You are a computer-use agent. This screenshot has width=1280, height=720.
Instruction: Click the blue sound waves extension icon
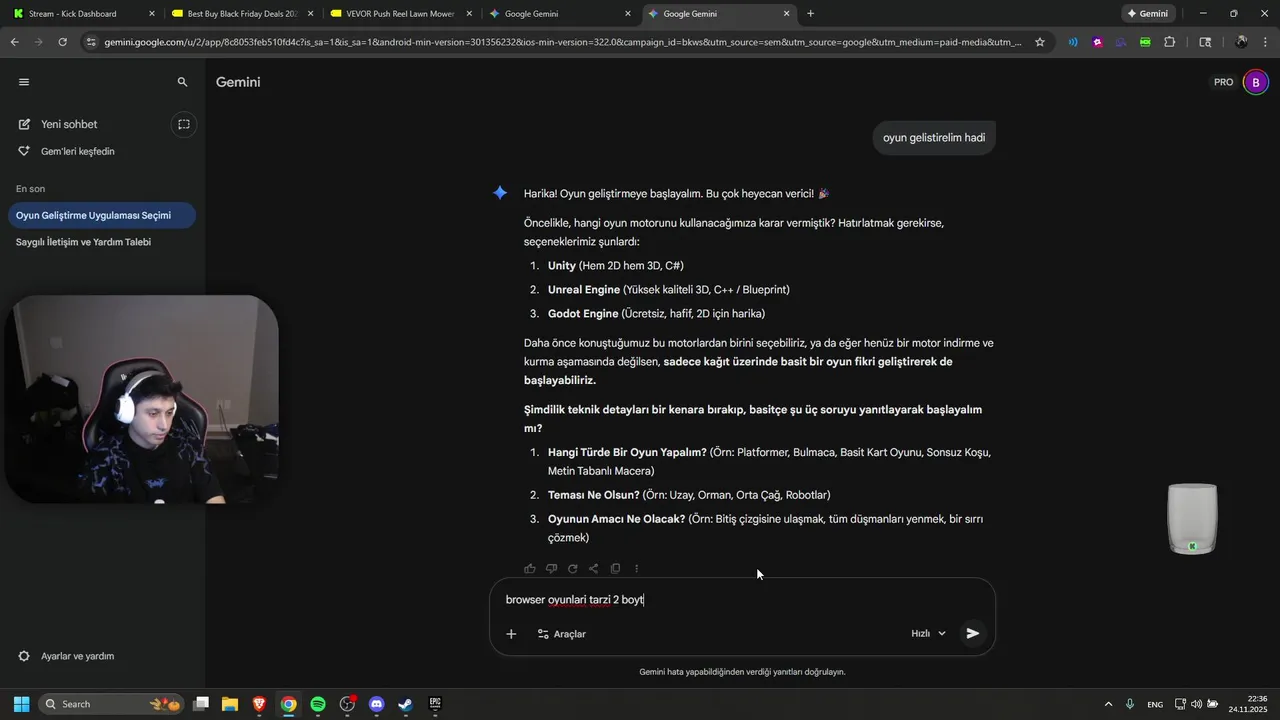coord(1073,42)
